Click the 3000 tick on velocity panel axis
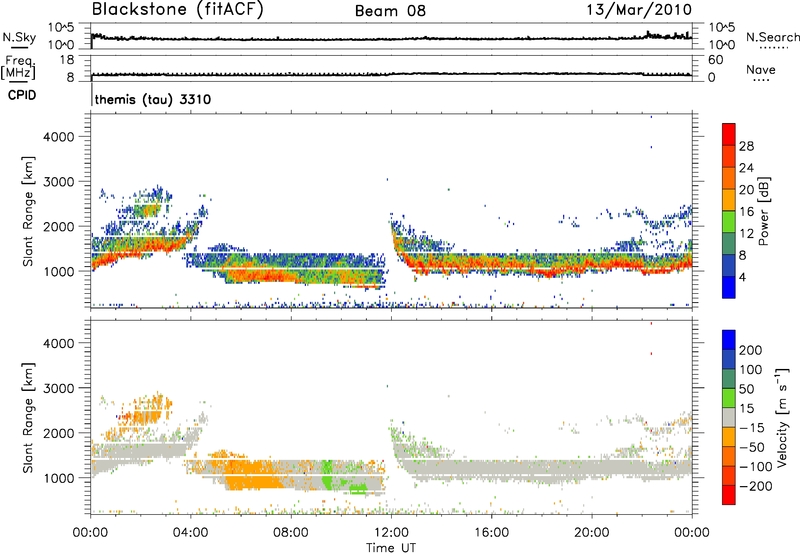The width and height of the screenshot is (800, 554). pos(58,388)
